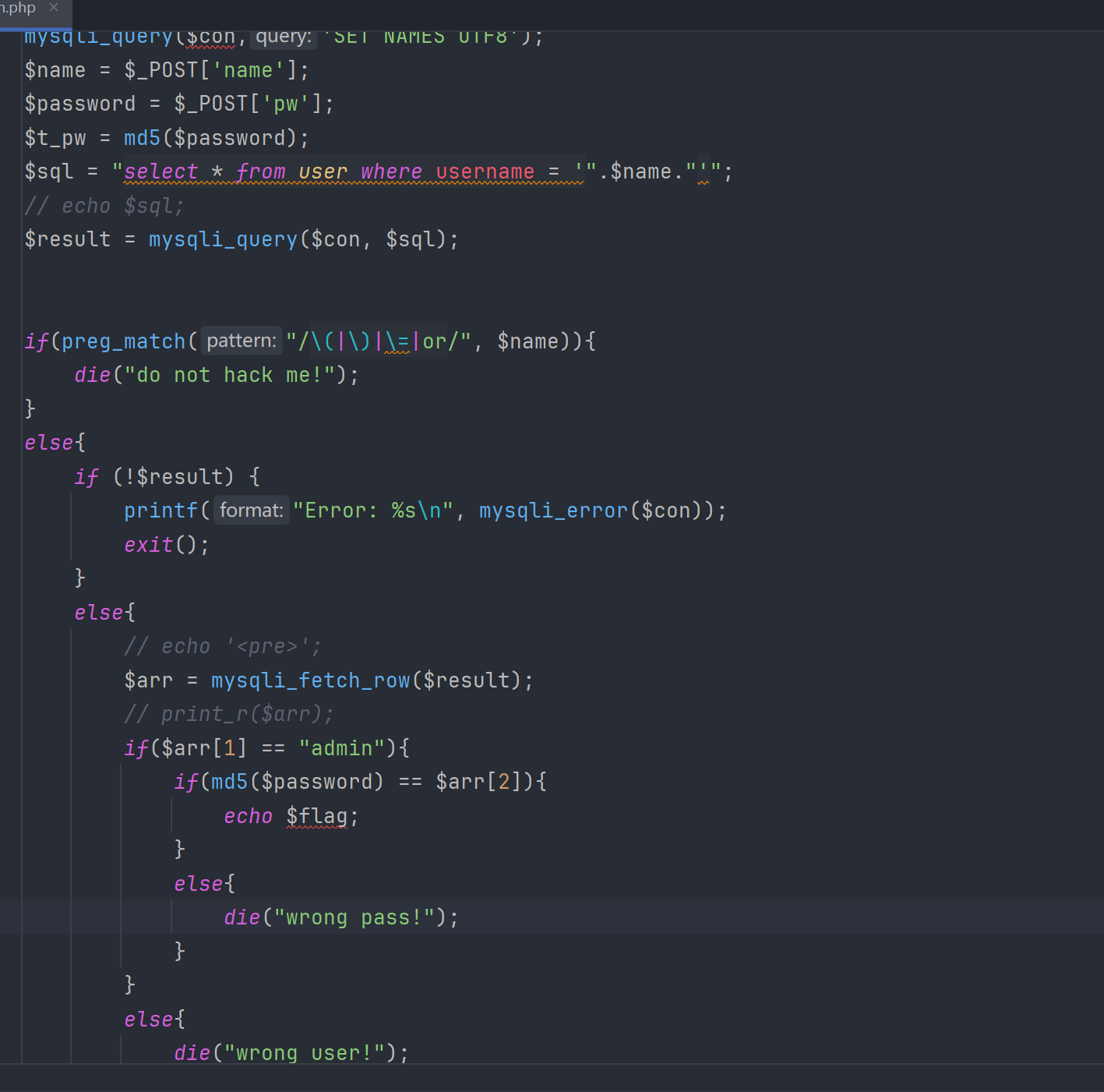Click the mysqli_query call in the $result line

pos(223,239)
